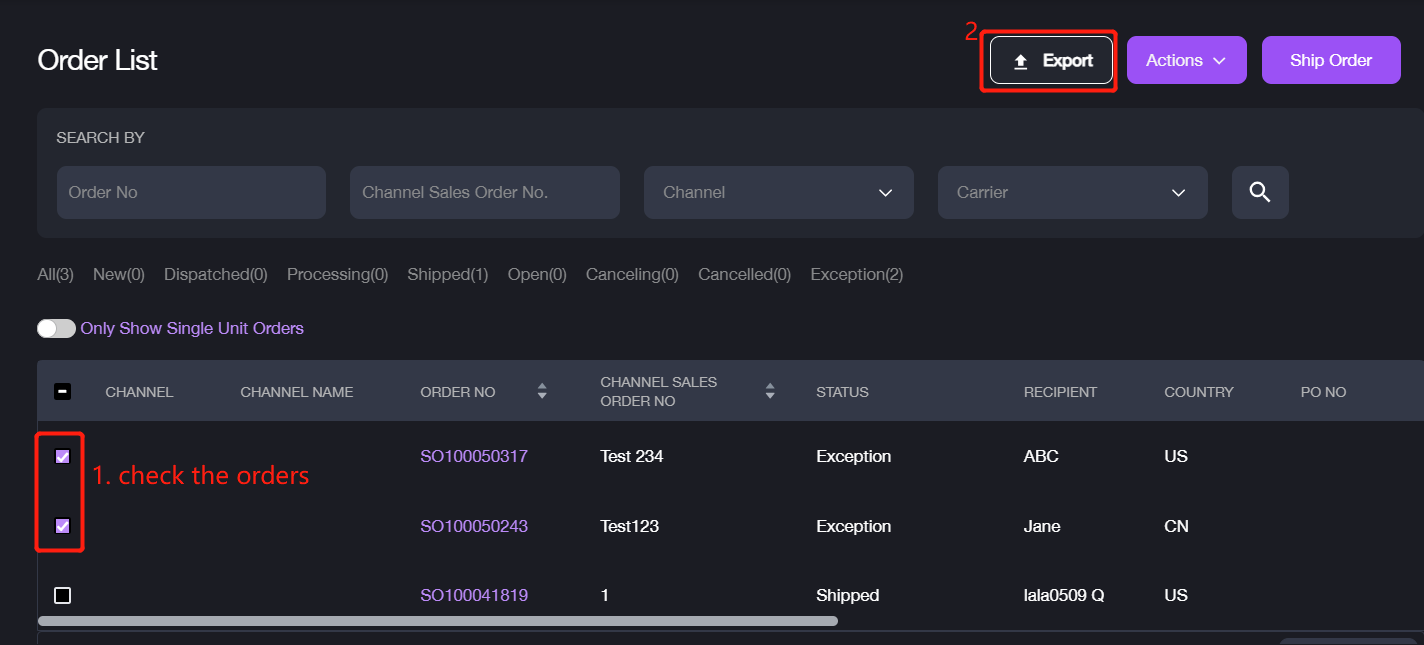
Task: Click recipient 'lala0509 Q' cell
Action: (1063, 595)
